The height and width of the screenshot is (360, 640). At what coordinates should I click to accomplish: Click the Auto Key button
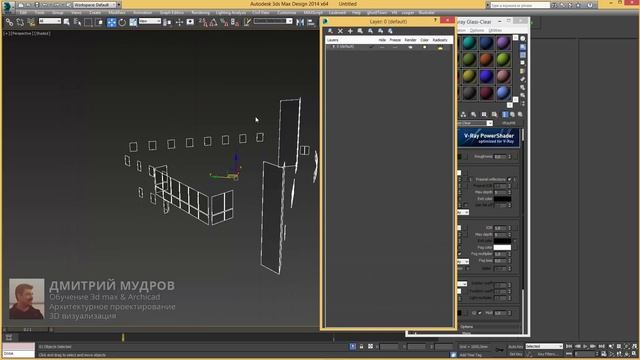click(516, 347)
